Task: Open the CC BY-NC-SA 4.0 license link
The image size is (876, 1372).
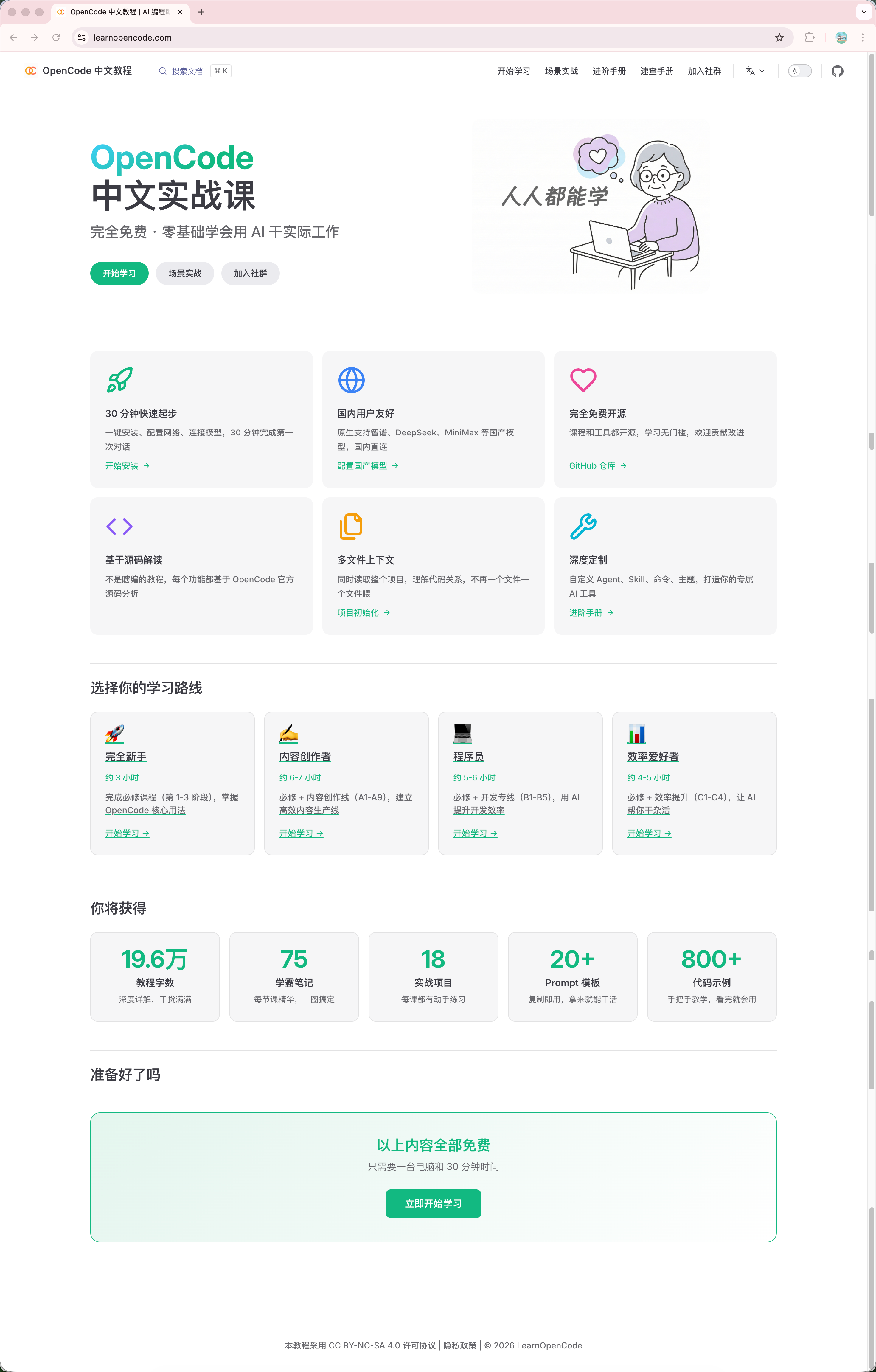Action: tap(364, 1345)
